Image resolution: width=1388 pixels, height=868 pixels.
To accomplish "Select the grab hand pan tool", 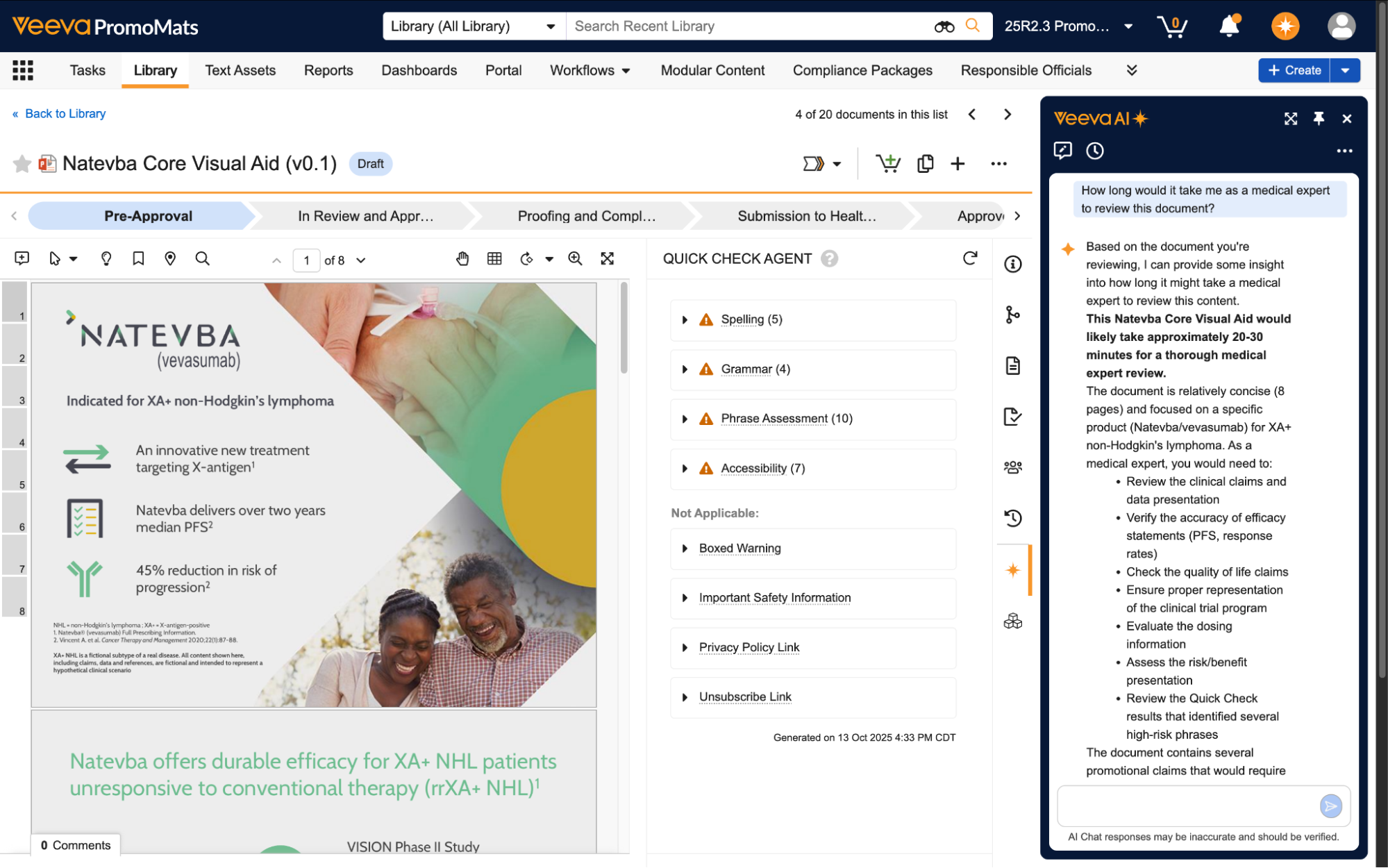I will [x=462, y=259].
